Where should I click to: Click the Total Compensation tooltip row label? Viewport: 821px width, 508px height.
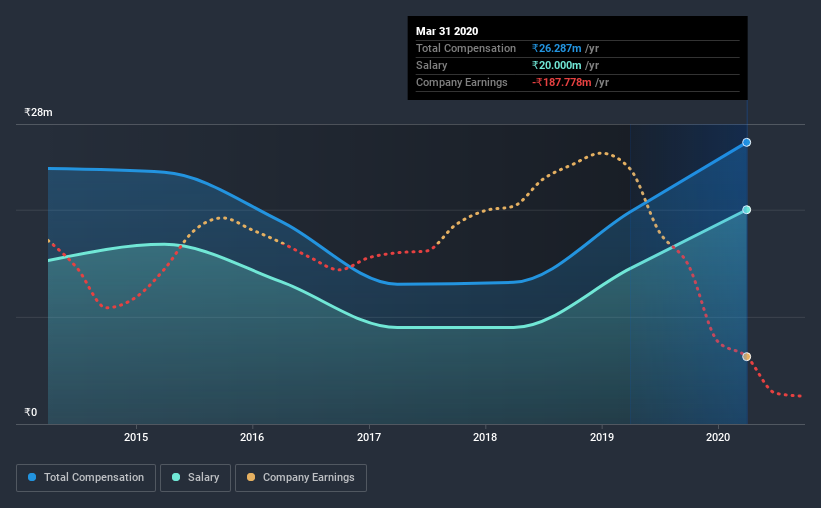point(466,48)
